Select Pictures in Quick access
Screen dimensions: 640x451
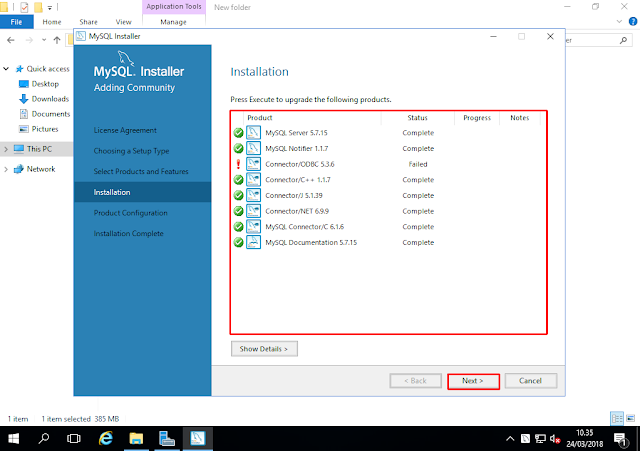pos(39,129)
